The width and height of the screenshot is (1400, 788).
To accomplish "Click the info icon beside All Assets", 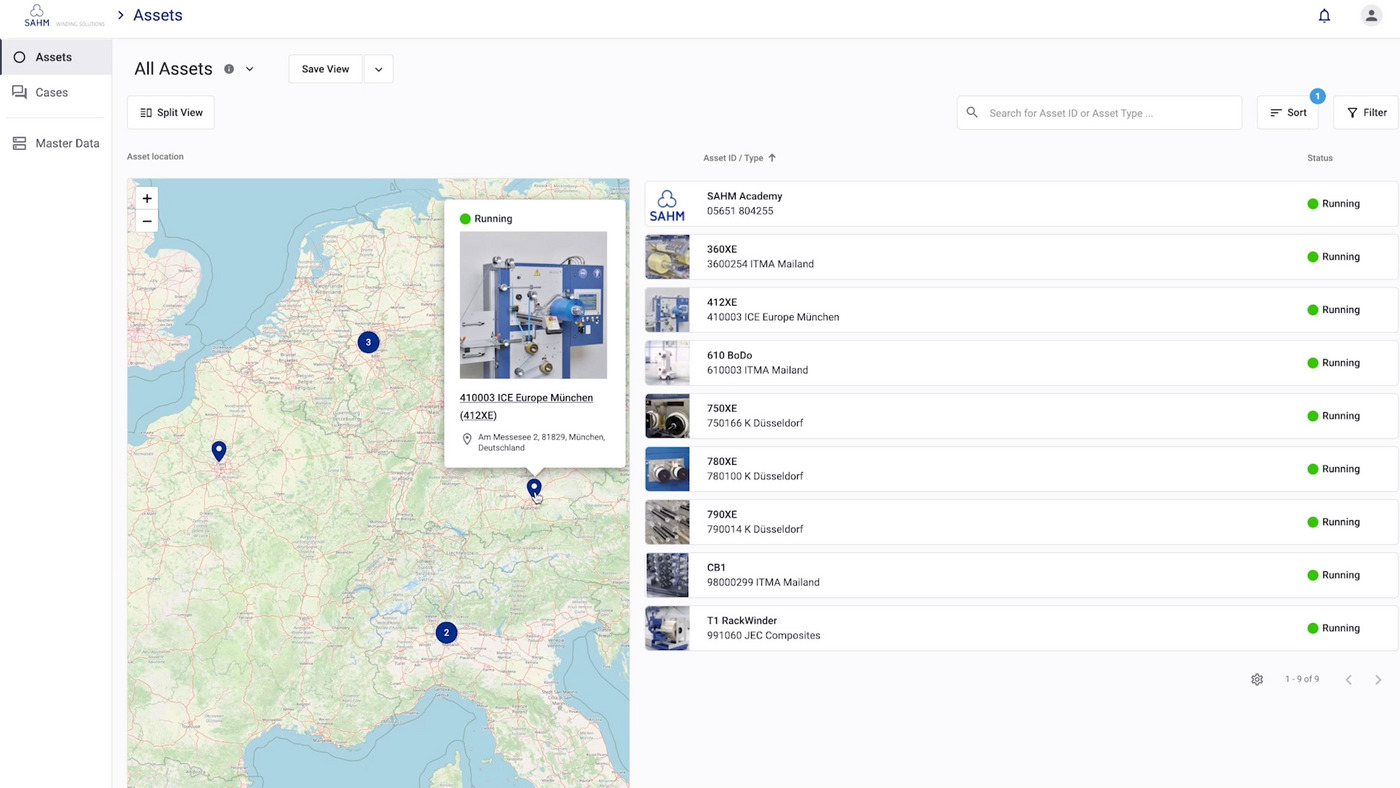I will click(x=229, y=69).
